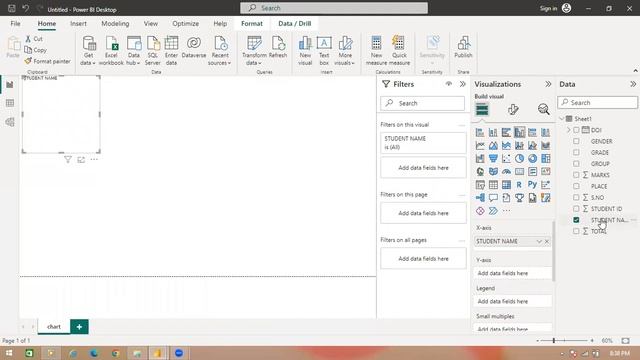Check the GENDER field checkbox
Viewport: 640px width, 360px height.
576,141
